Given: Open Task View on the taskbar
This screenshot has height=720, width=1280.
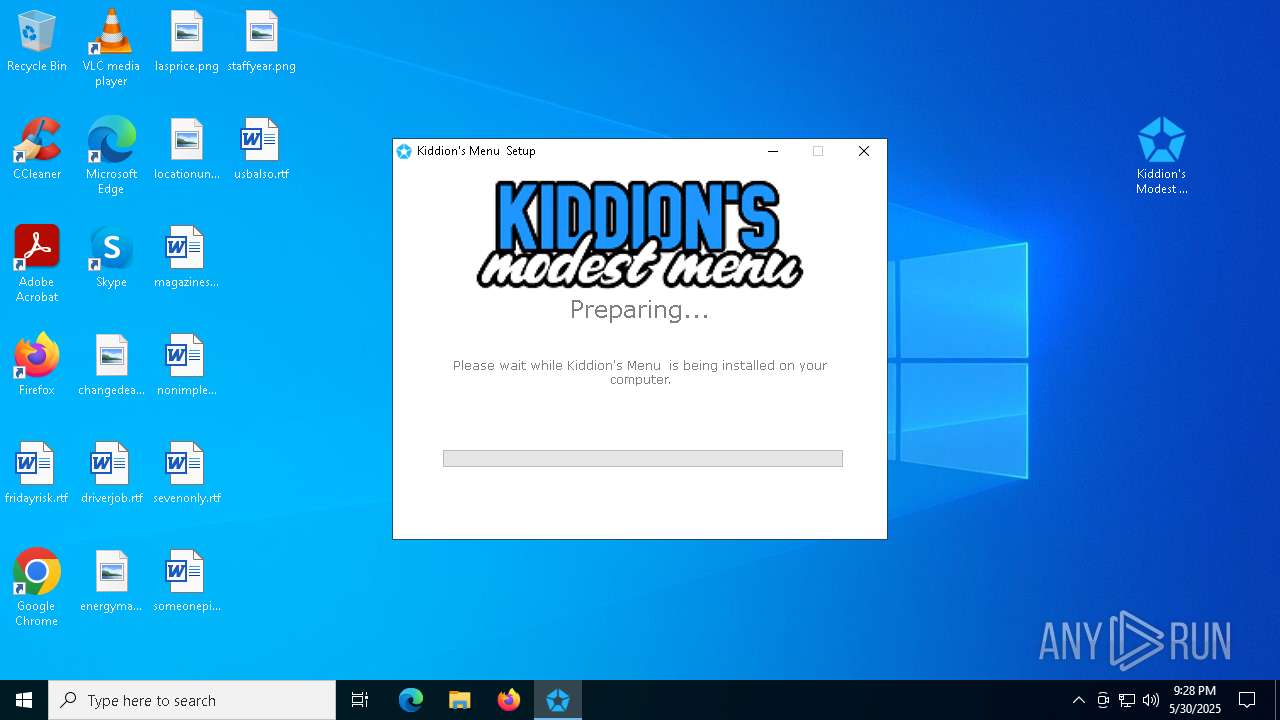Looking at the screenshot, I should (360, 700).
